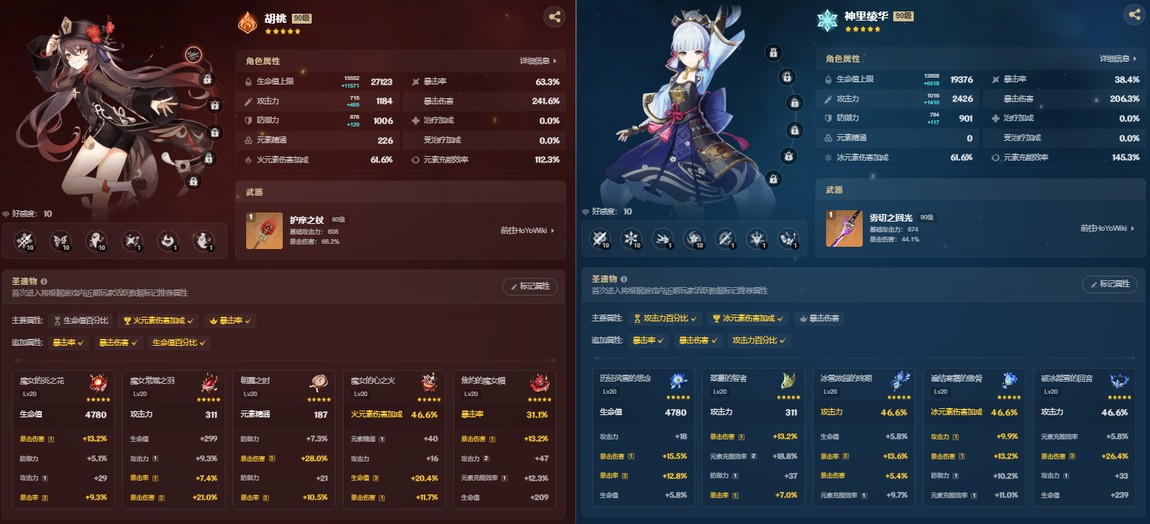This screenshot has height=524, width=1150.
Task: Click the 标记属性 button on Ayaka's panel
Action: (x=1110, y=284)
